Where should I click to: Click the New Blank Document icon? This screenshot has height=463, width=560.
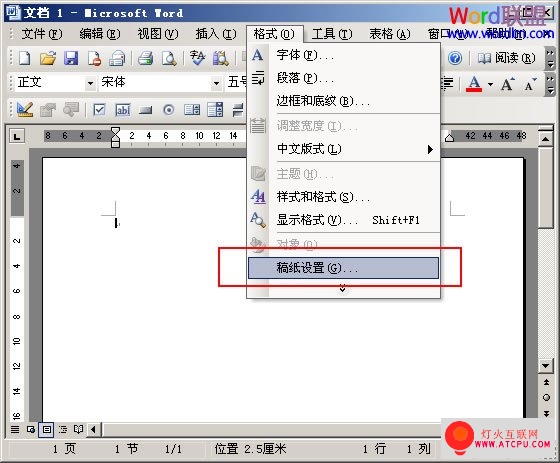coord(25,58)
